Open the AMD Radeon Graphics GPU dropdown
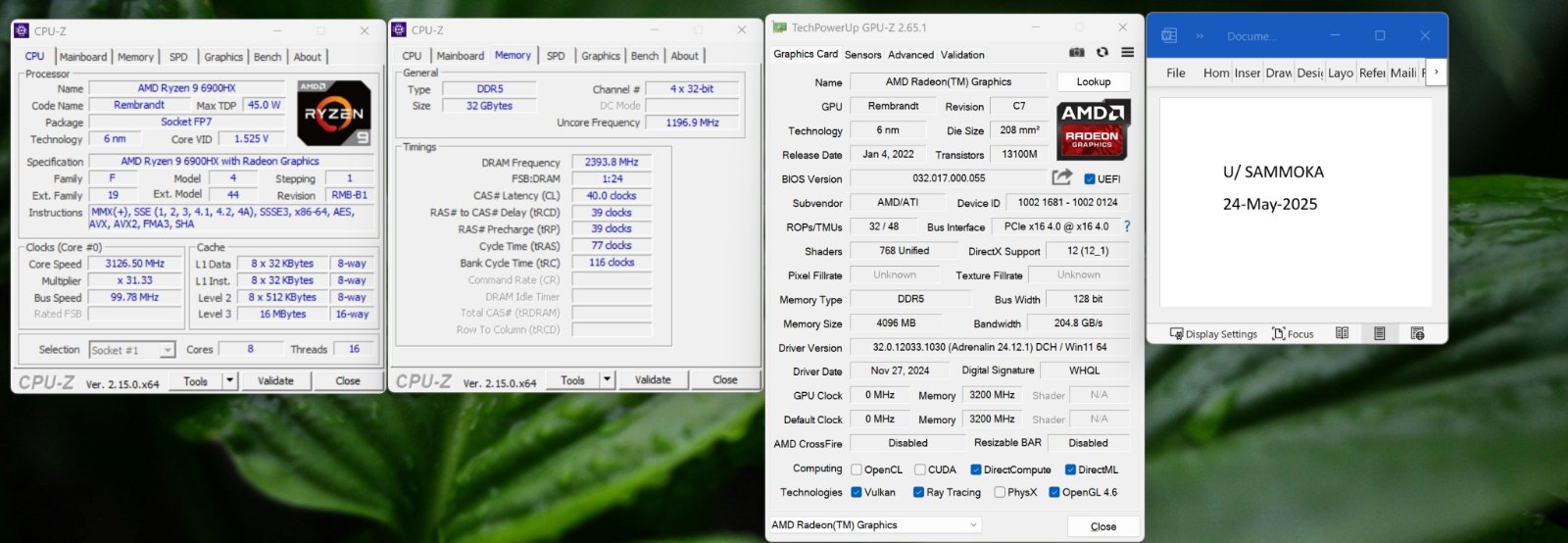This screenshot has height=543, width=1568. click(x=876, y=525)
